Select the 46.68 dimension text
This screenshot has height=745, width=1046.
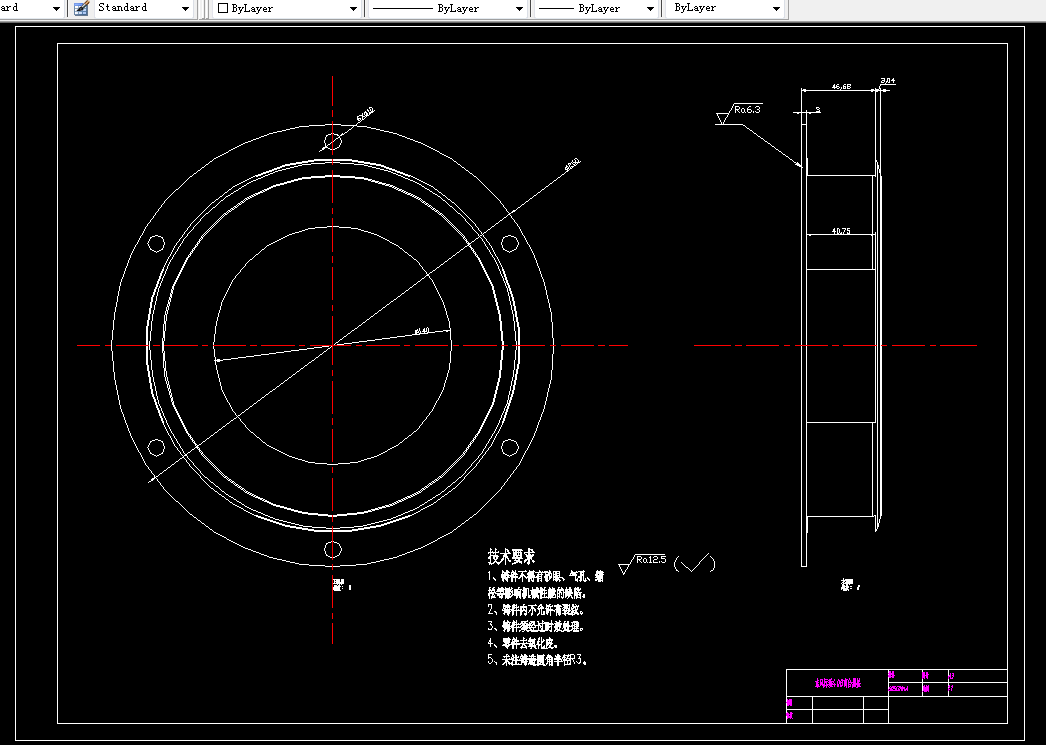[x=841, y=86]
